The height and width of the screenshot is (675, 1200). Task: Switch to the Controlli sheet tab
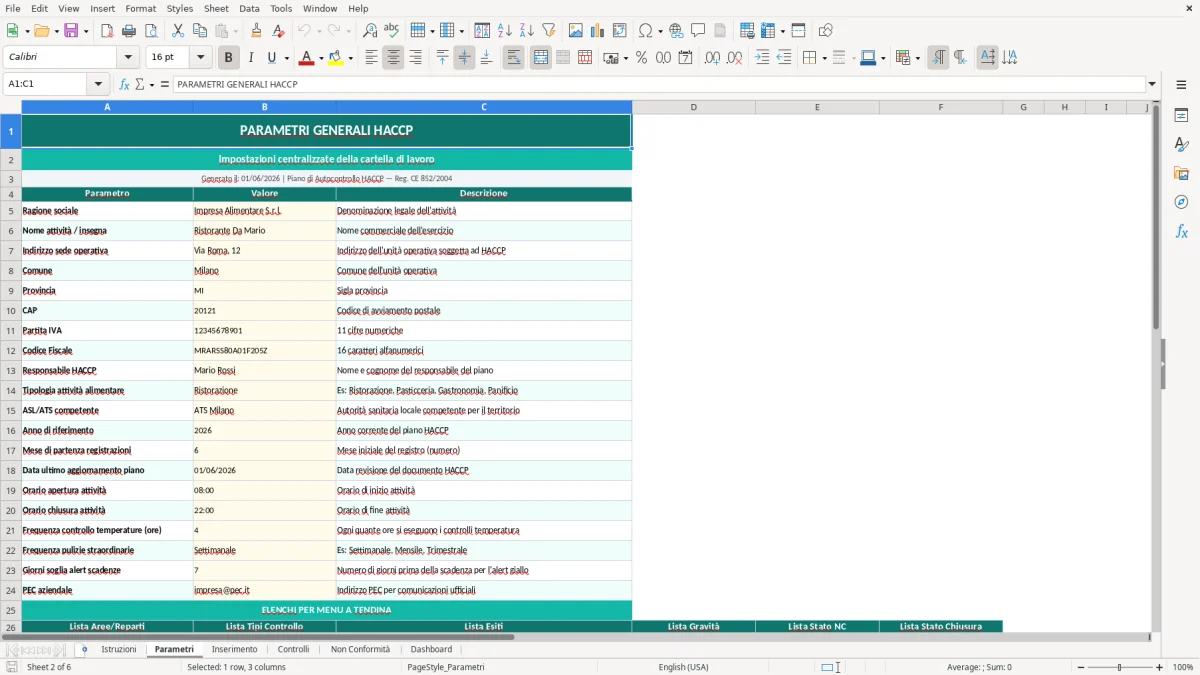pyautogui.click(x=293, y=649)
